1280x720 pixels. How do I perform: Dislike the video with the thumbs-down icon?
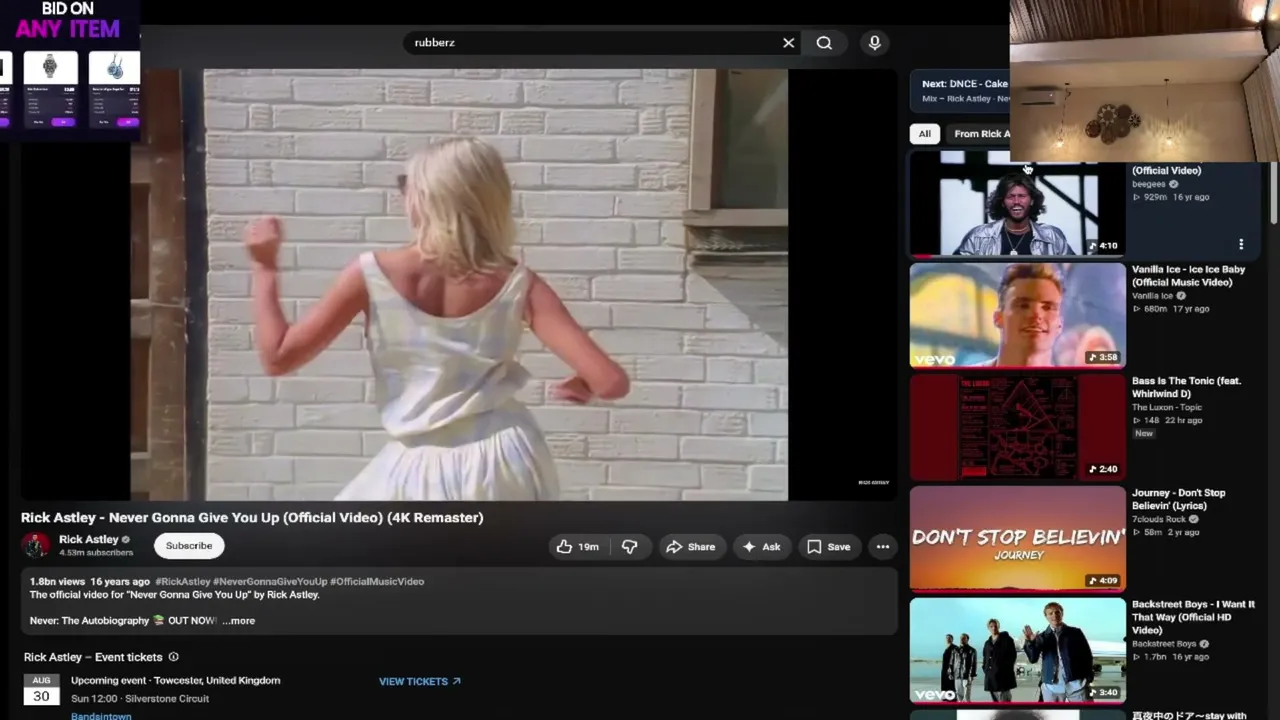pyautogui.click(x=630, y=547)
